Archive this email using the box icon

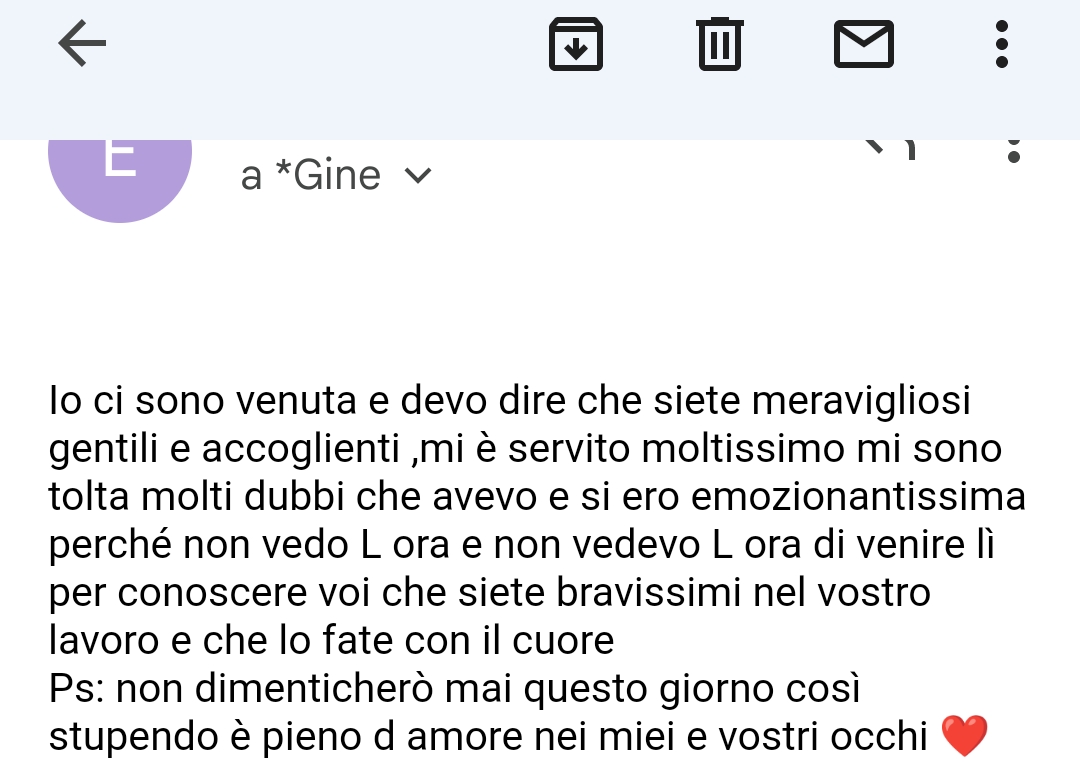pos(576,44)
